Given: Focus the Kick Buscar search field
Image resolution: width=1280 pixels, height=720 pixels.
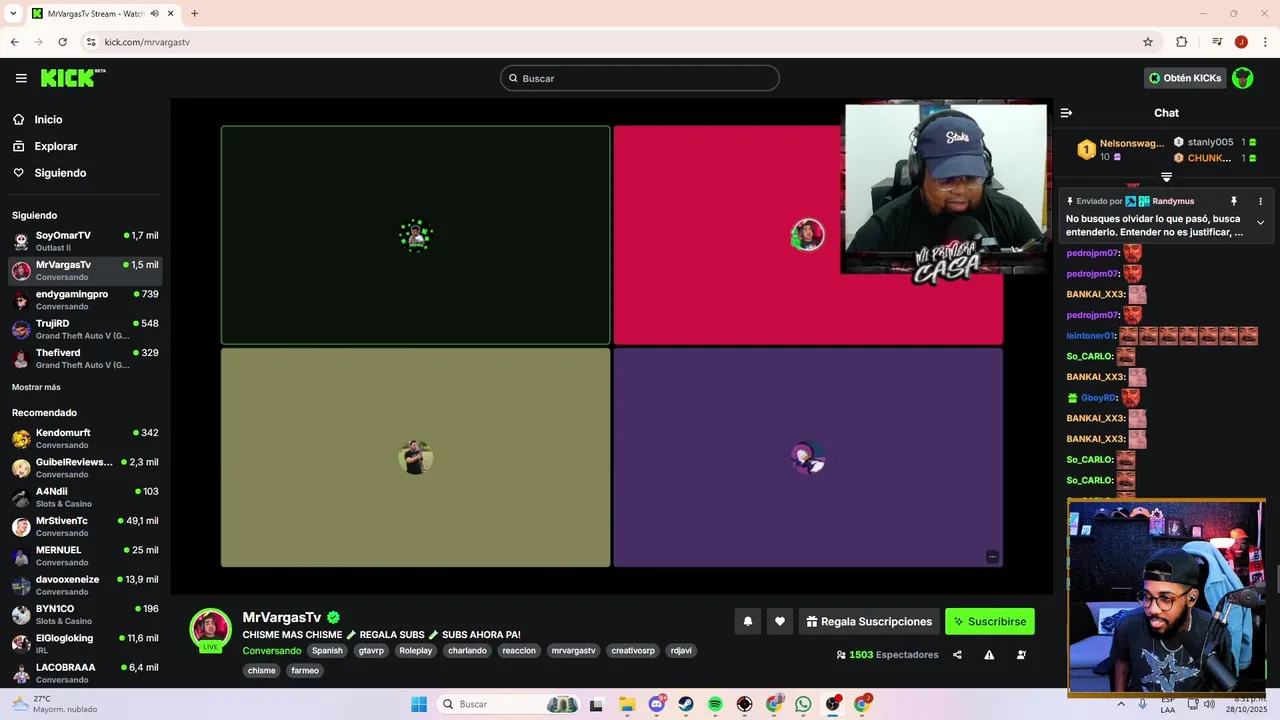Looking at the screenshot, I should coord(640,78).
